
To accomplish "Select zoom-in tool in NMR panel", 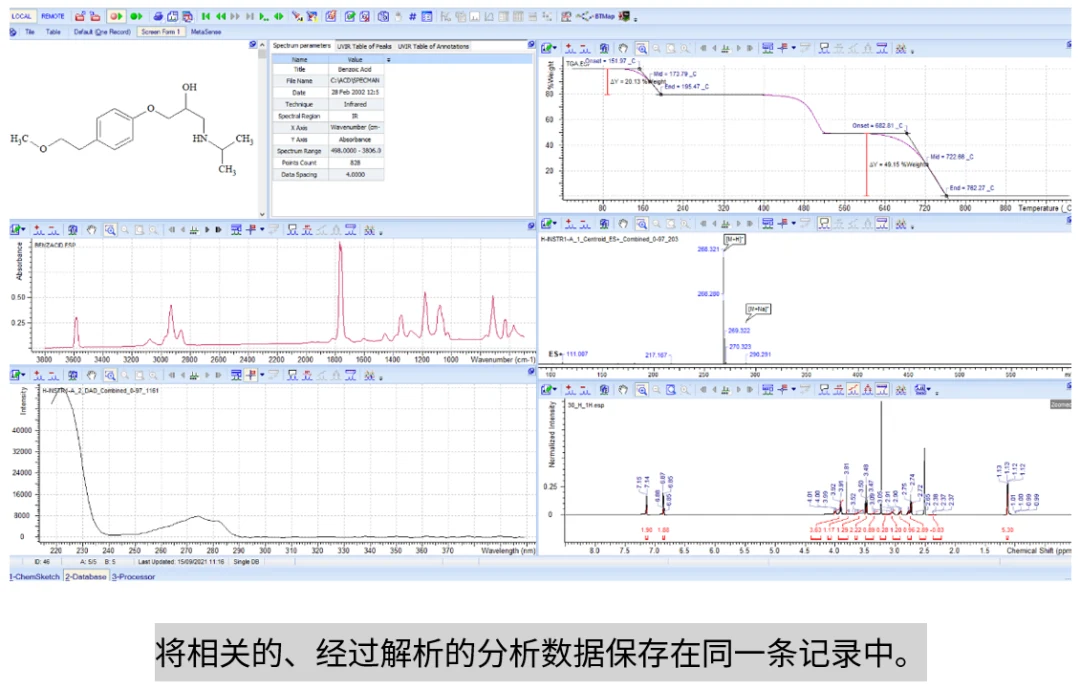I will click(641, 390).
